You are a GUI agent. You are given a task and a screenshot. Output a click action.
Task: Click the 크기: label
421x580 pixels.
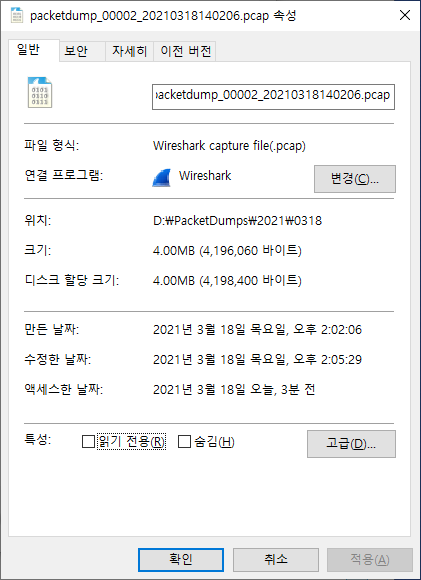point(37,250)
